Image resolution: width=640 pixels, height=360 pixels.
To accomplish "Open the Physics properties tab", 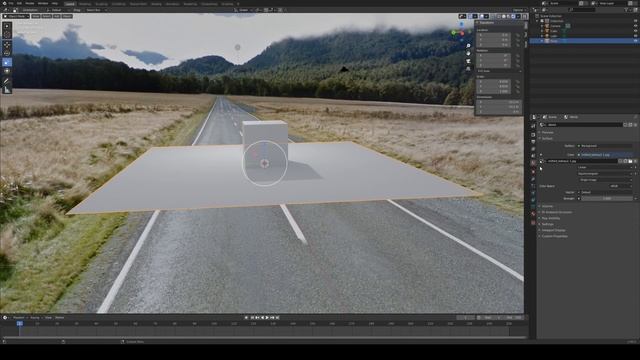I will [533, 193].
